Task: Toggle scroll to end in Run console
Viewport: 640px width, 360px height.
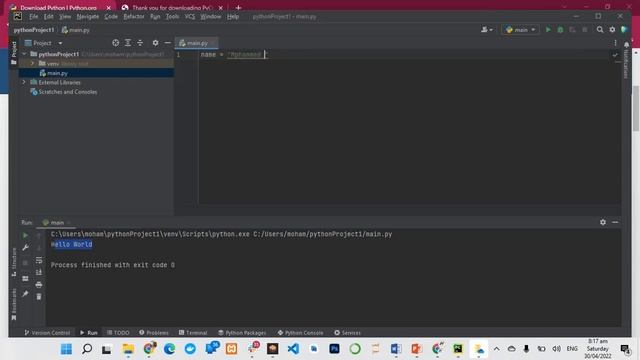Action: click(39, 272)
